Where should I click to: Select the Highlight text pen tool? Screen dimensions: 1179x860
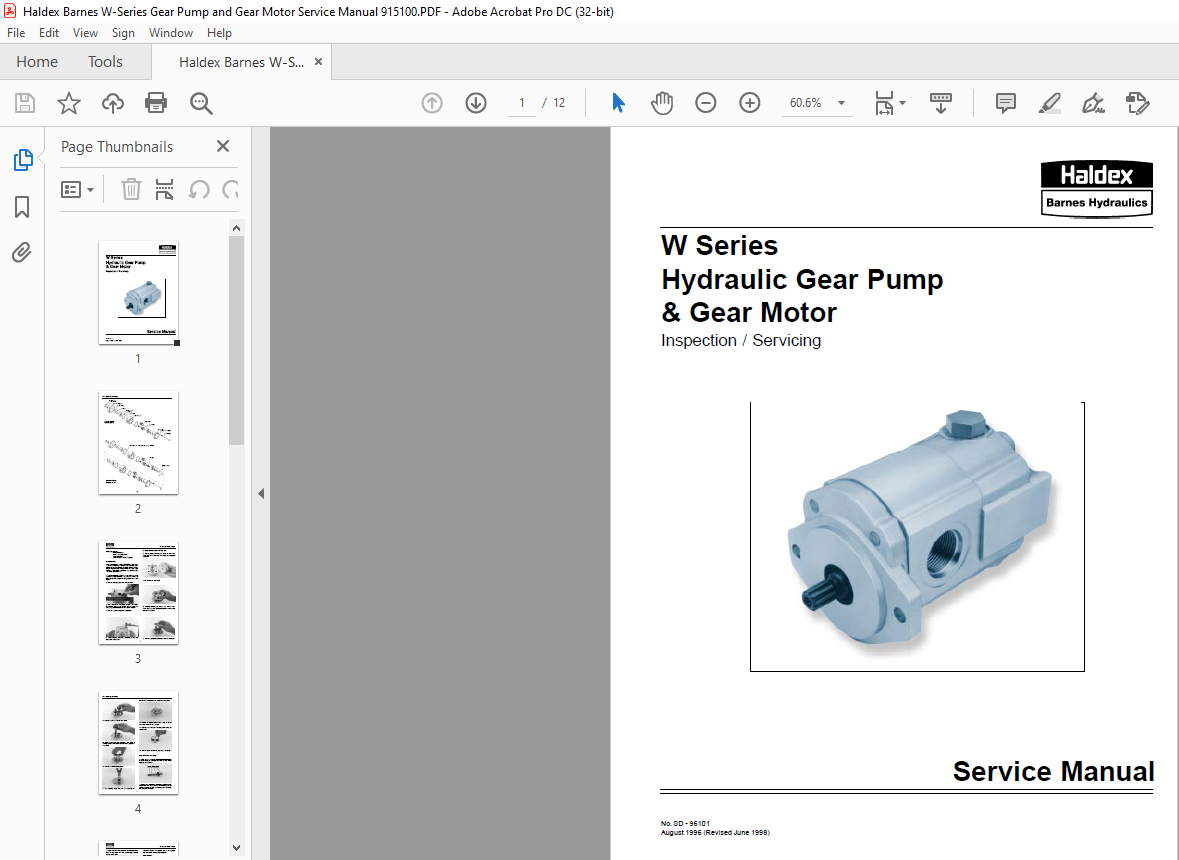pyautogui.click(x=1050, y=103)
